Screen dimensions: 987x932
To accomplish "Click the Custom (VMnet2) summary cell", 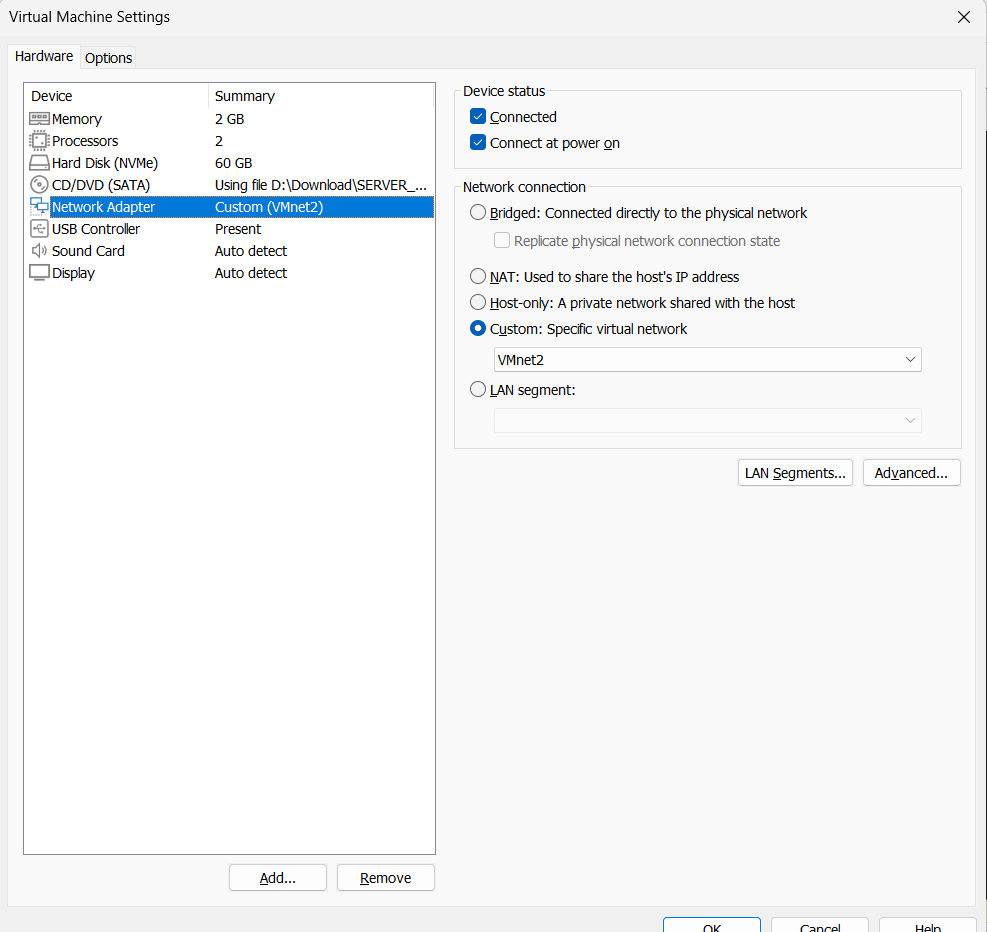I will pyautogui.click(x=269, y=207).
